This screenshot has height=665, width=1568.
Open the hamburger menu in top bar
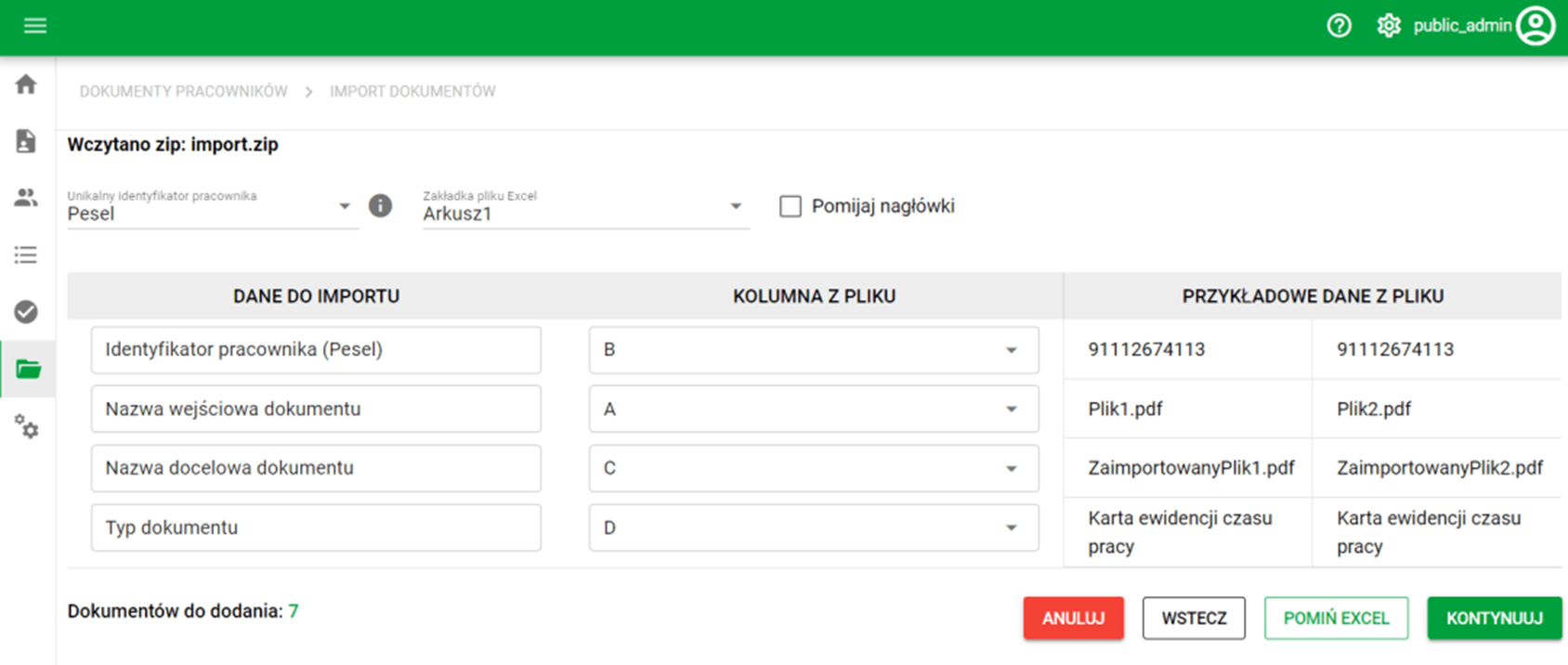point(35,26)
